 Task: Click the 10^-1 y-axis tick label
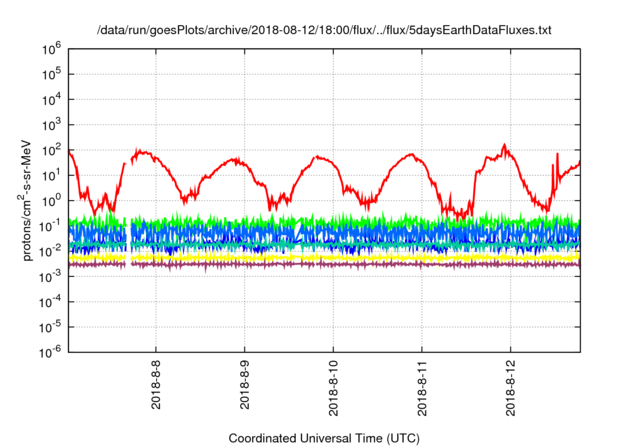click(50, 227)
